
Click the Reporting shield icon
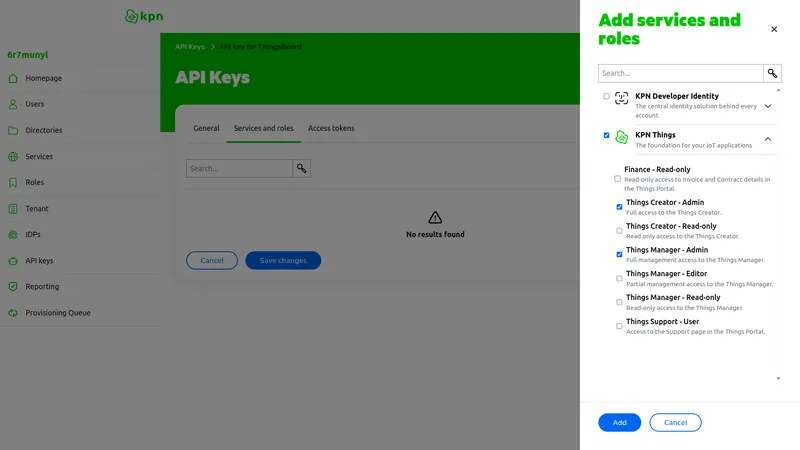tap(13, 287)
